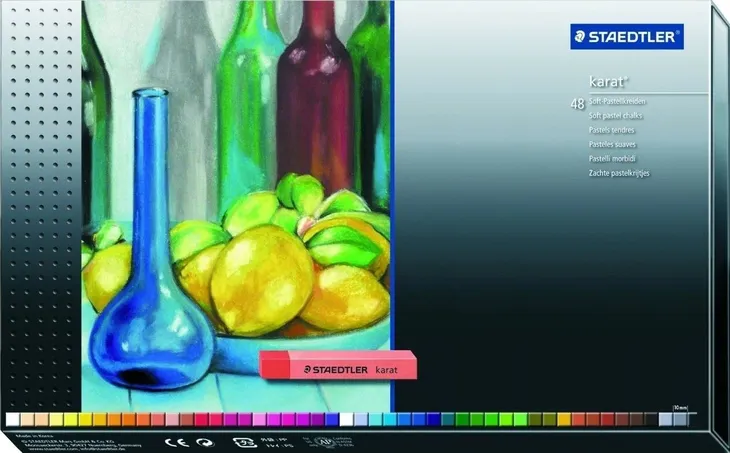Click the dark red bottle in the painting
The width and height of the screenshot is (730, 453).
[x=315, y=98]
